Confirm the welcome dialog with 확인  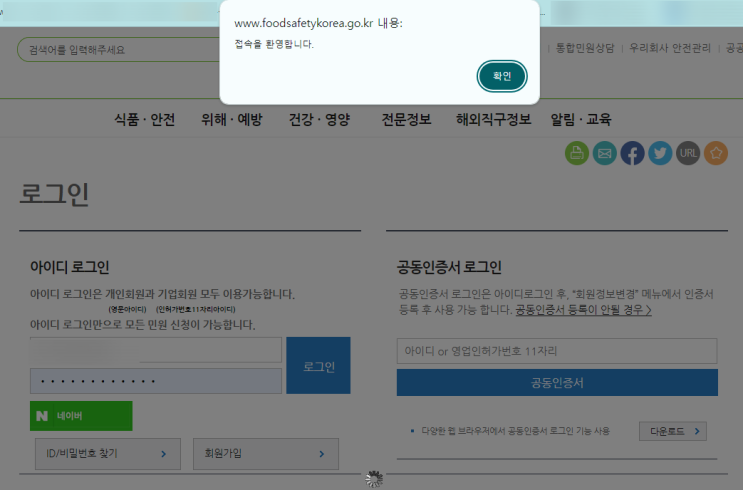pyautogui.click(x=502, y=76)
